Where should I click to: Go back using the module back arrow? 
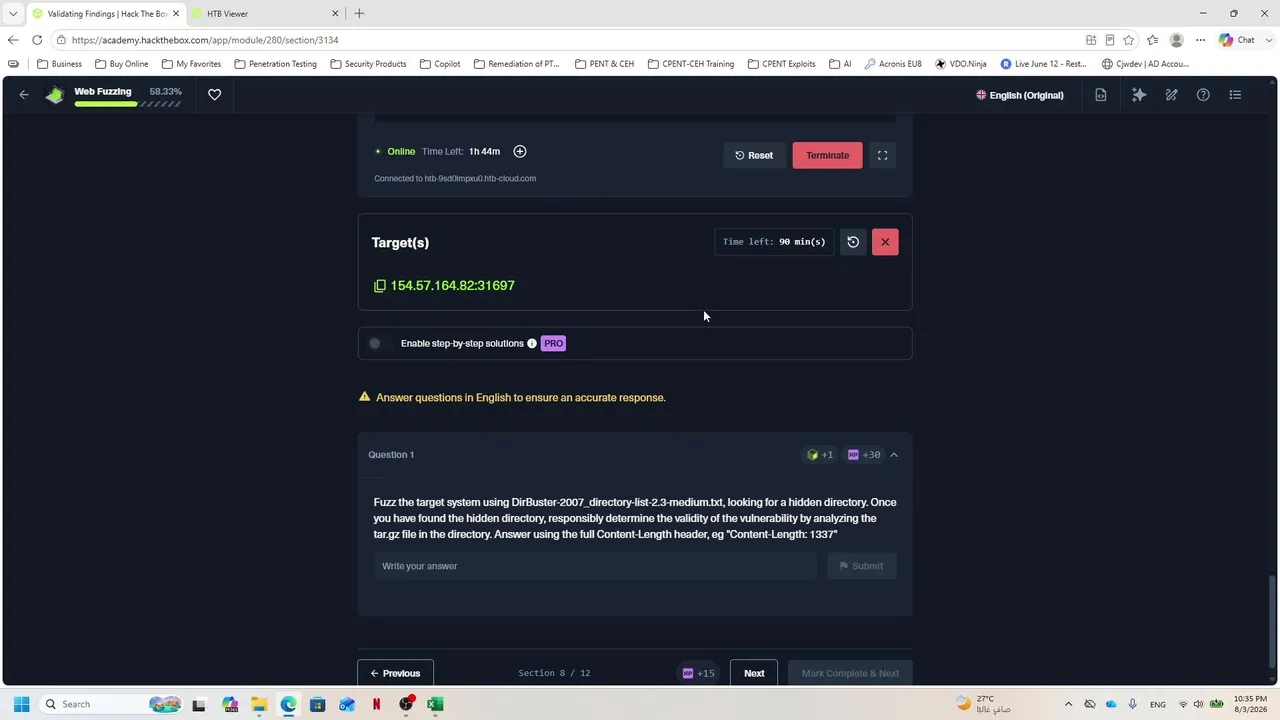click(x=24, y=95)
